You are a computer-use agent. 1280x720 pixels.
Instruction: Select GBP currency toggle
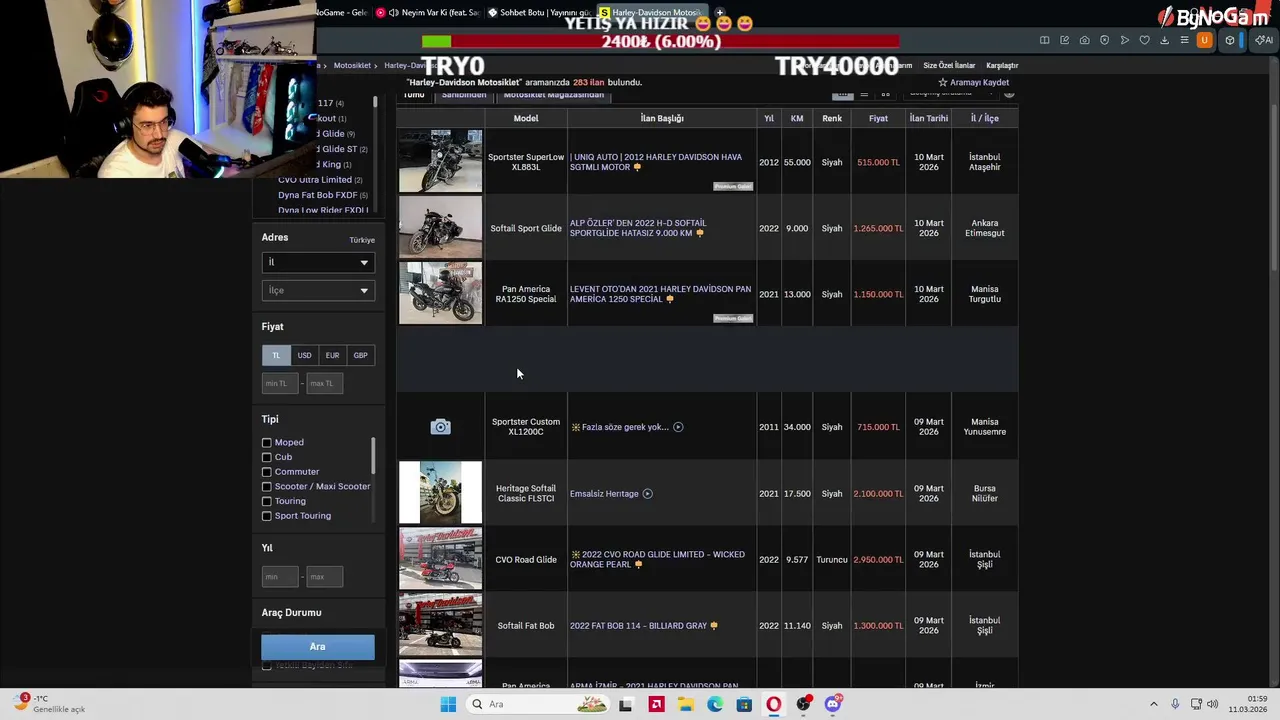pos(360,355)
